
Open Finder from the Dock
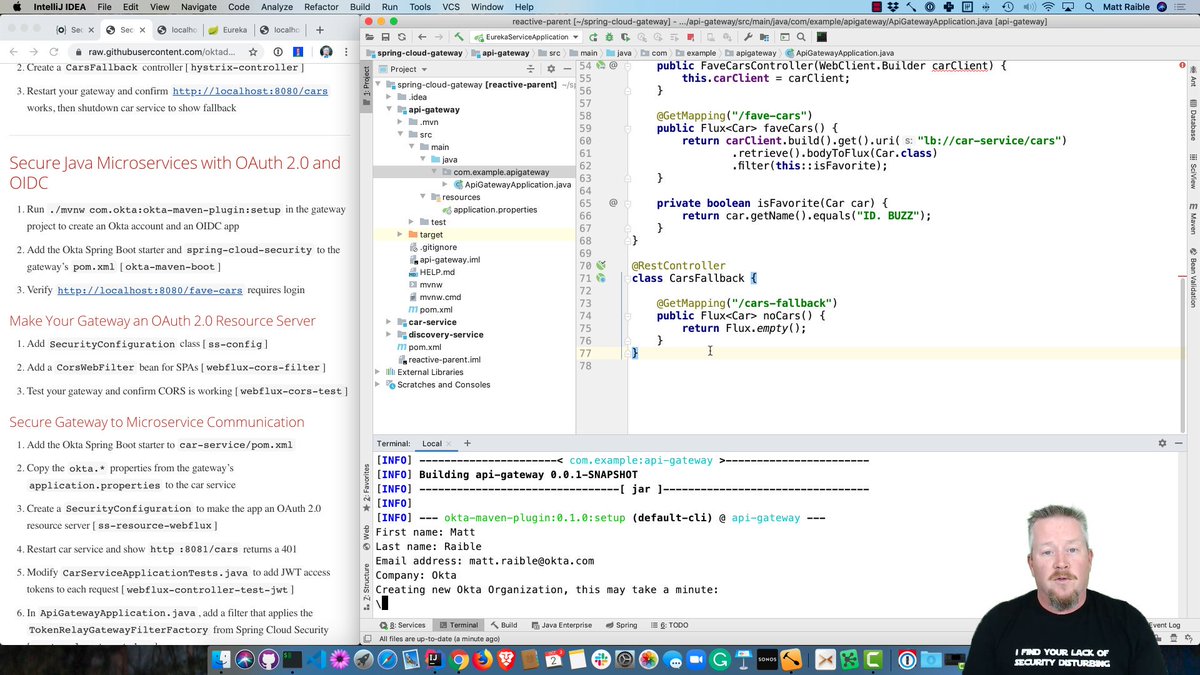pos(222,660)
